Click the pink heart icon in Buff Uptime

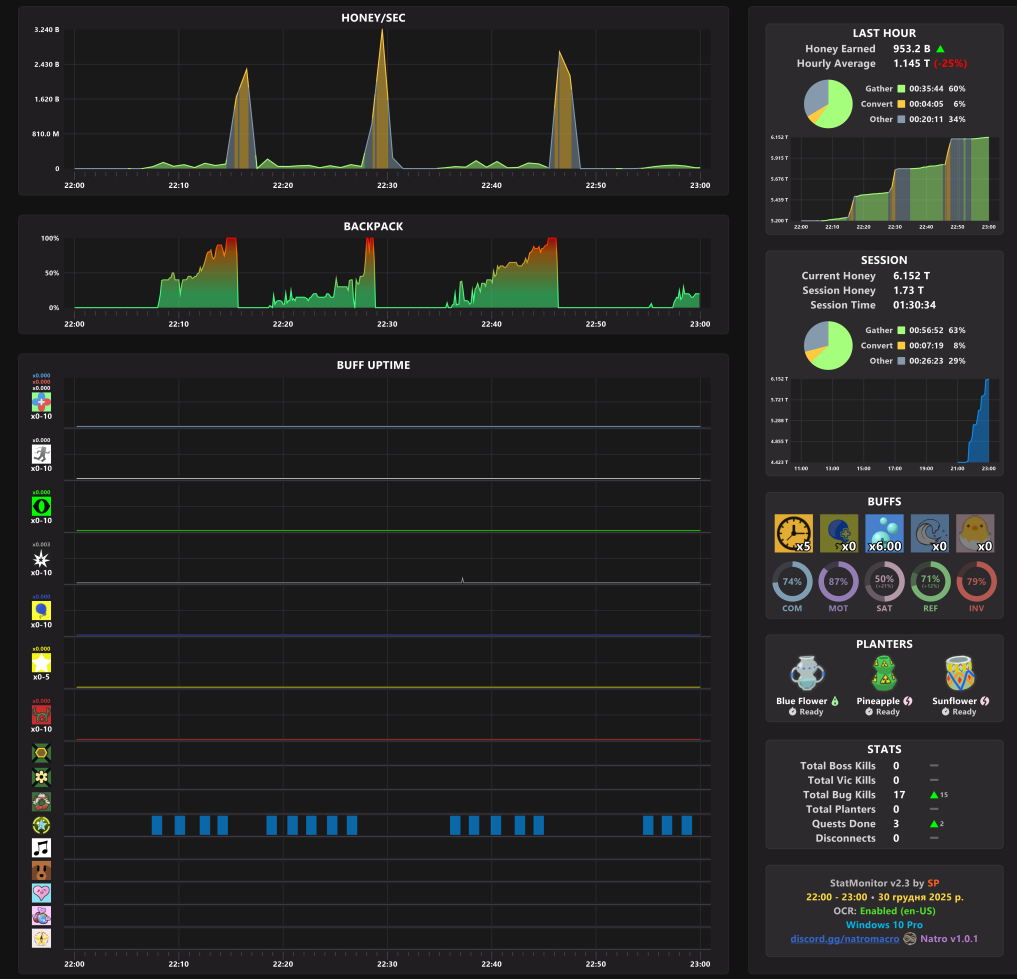tap(42, 893)
